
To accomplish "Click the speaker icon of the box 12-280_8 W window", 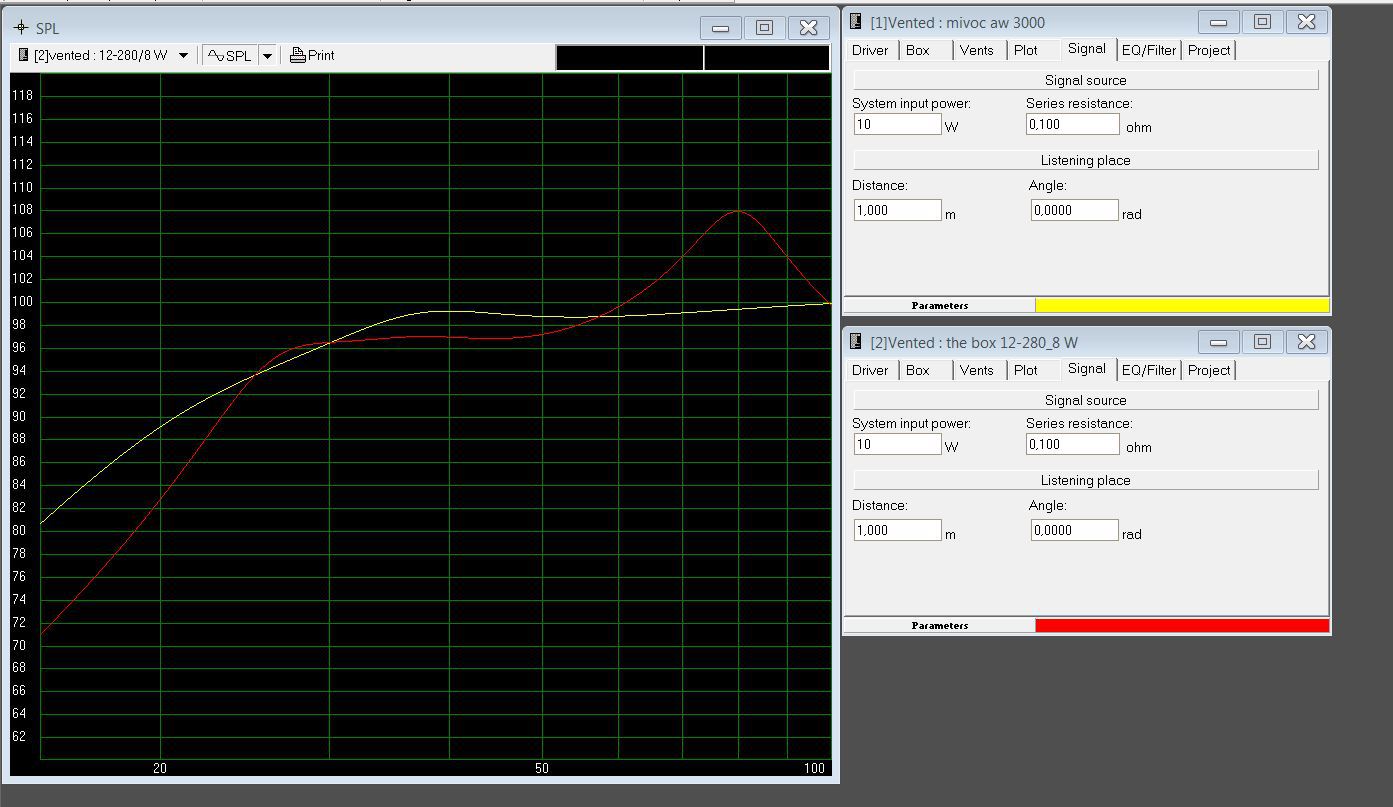I will click(856, 342).
